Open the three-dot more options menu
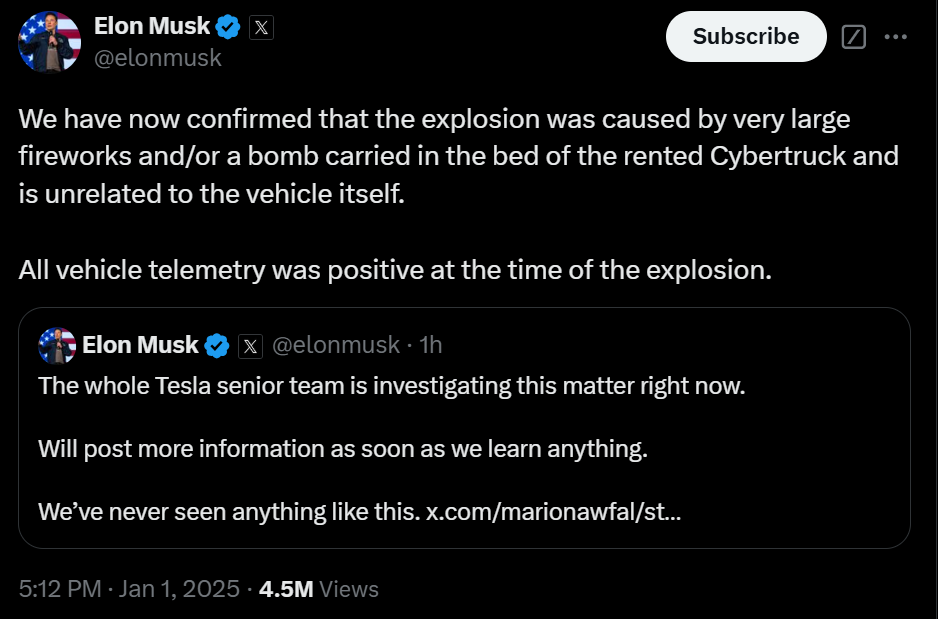Viewport: 938px width, 619px height. coord(896,37)
